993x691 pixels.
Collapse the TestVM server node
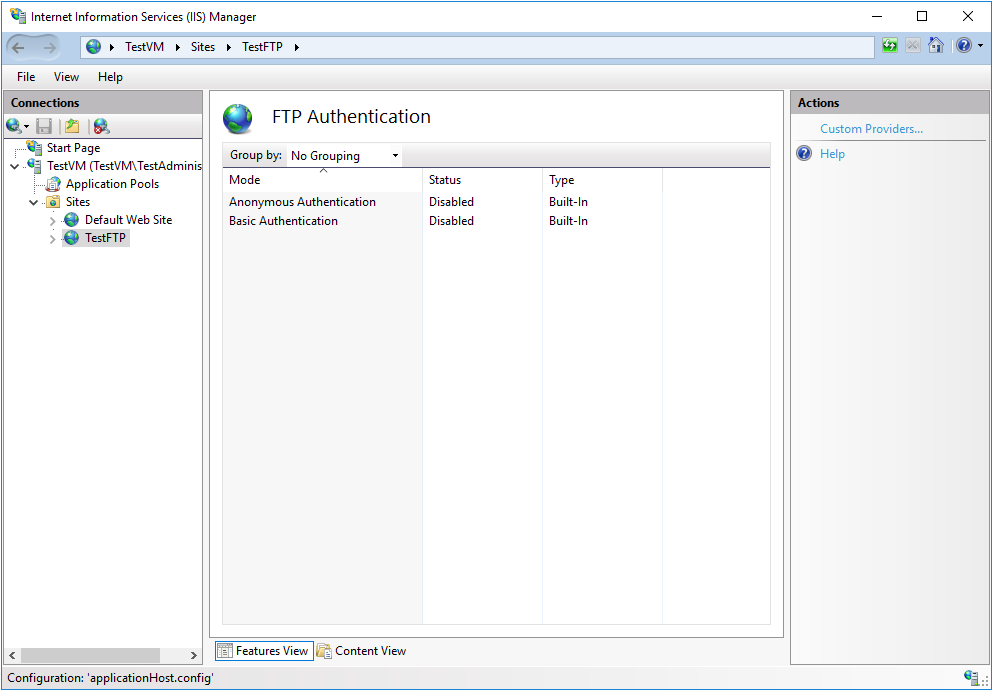point(15,167)
